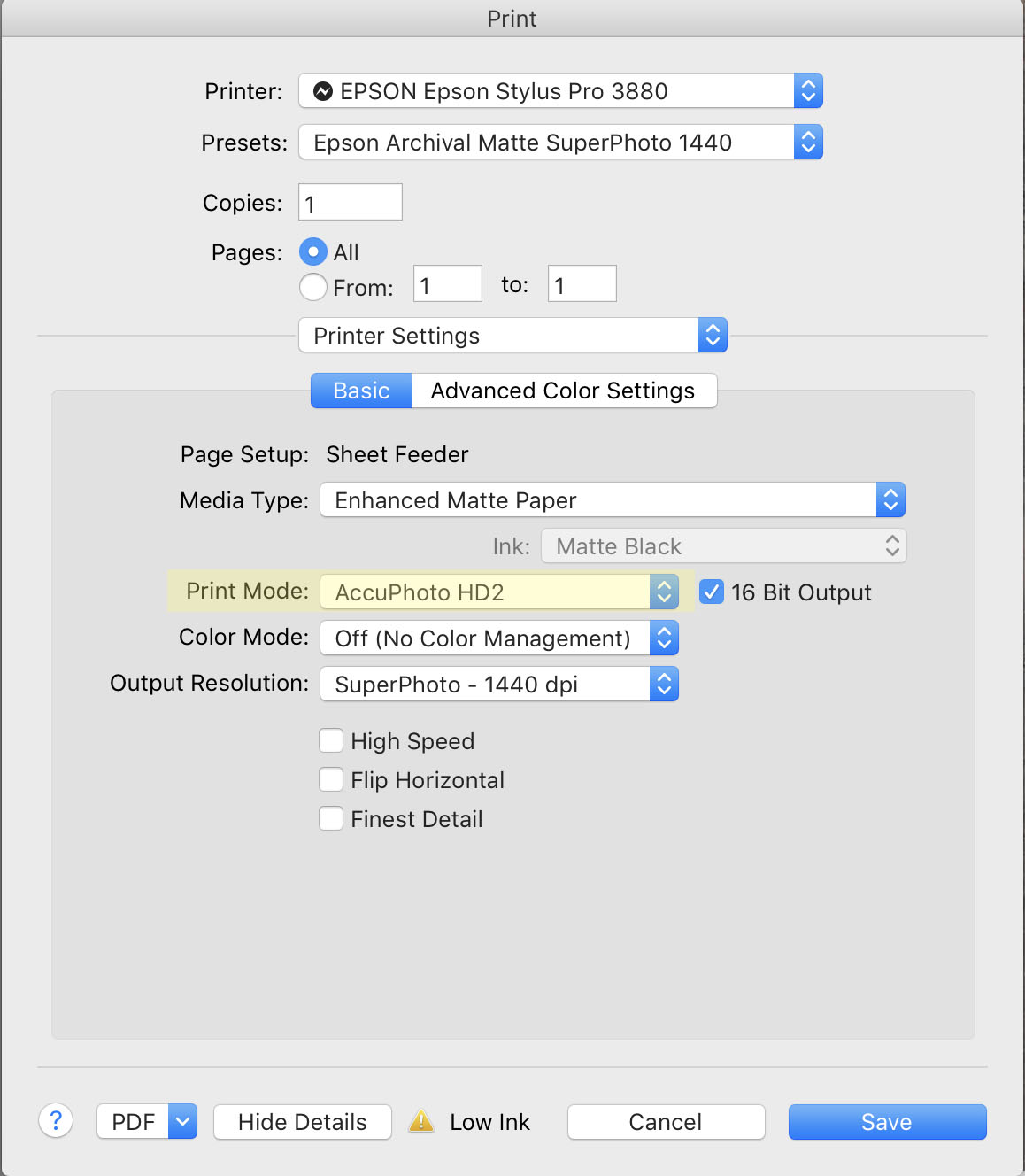
Task: Open the Output Resolution dropdown
Action: coord(498,685)
